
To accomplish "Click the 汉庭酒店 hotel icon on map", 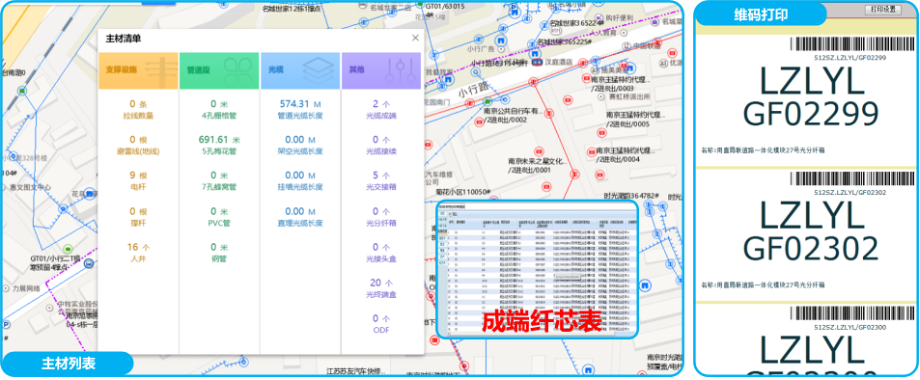I will tap(536, 62).
